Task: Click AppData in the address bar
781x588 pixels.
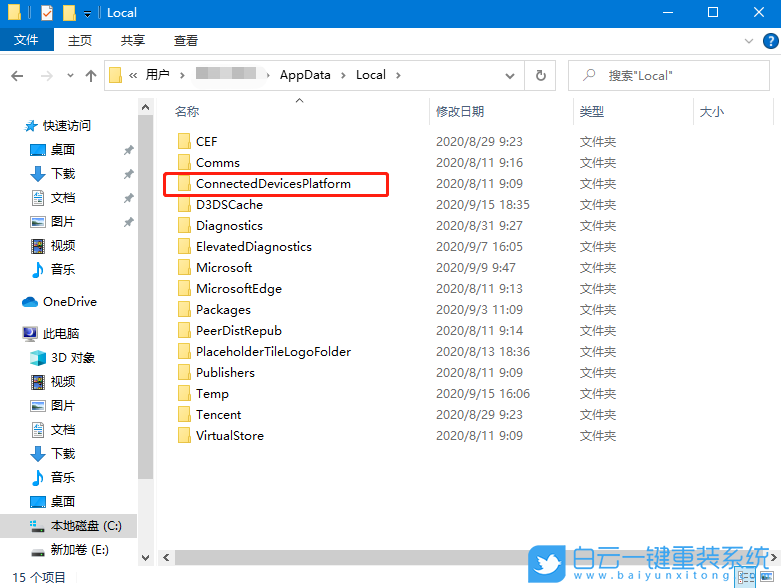Action: (305, 75)
